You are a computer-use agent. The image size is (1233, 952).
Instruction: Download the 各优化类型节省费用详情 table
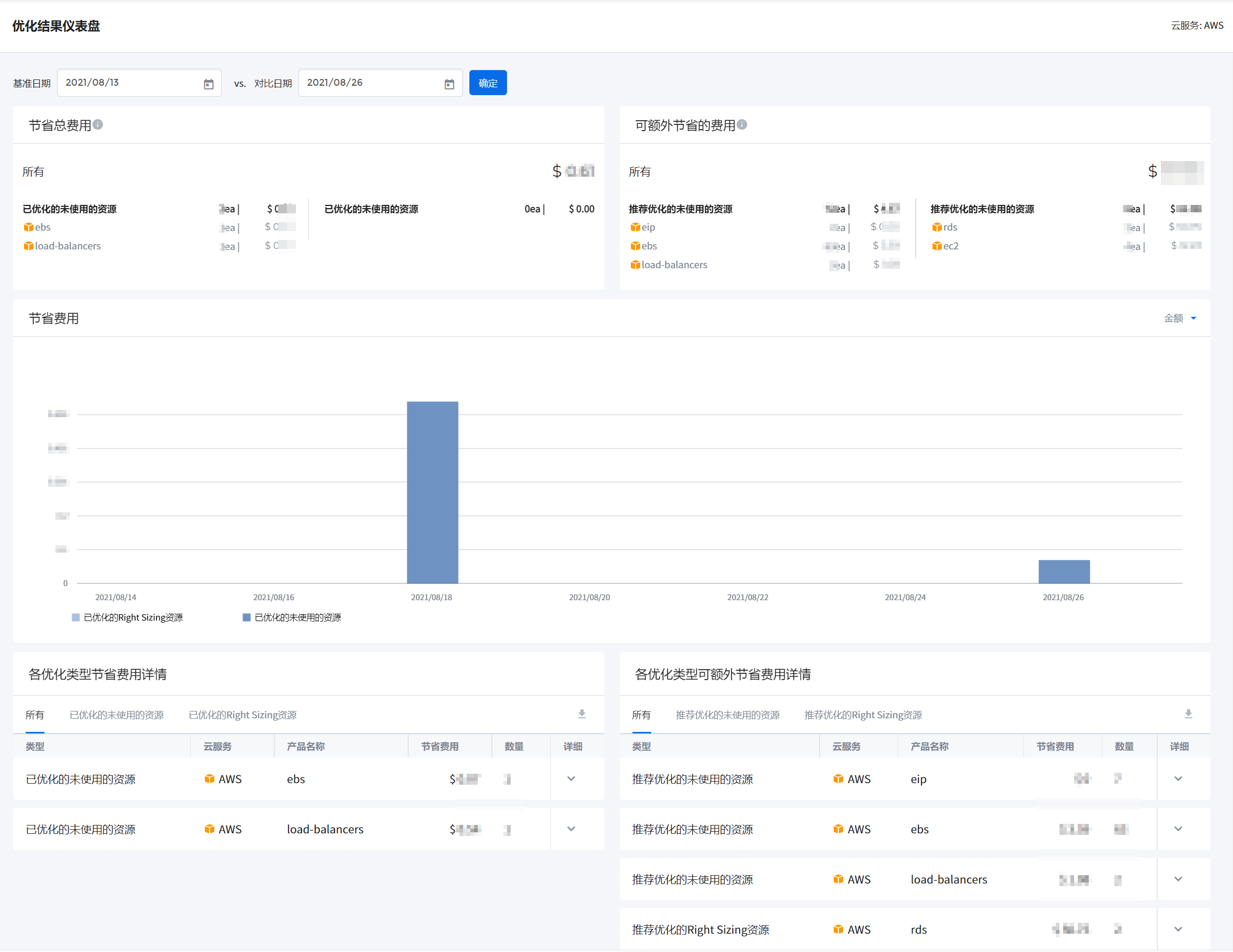(x=582, y=714)
